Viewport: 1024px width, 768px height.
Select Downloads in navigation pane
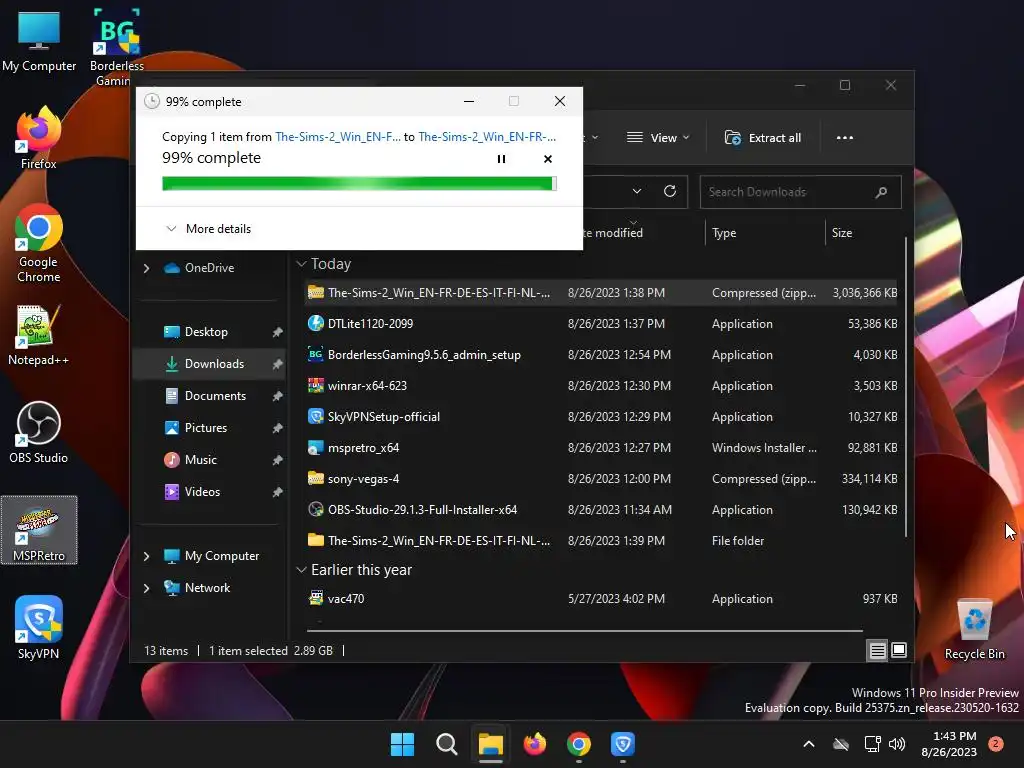click(210, 364)
